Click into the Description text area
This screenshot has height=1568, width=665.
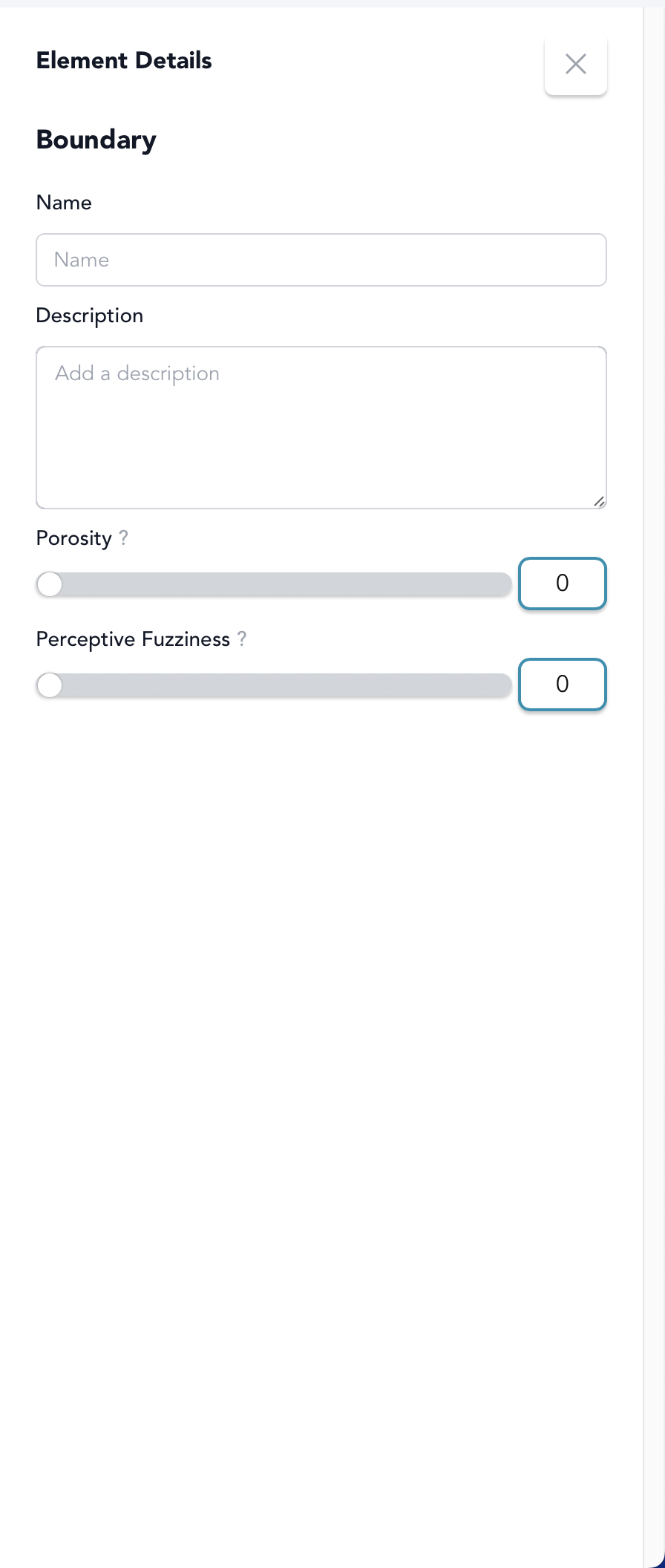[321, 428]
